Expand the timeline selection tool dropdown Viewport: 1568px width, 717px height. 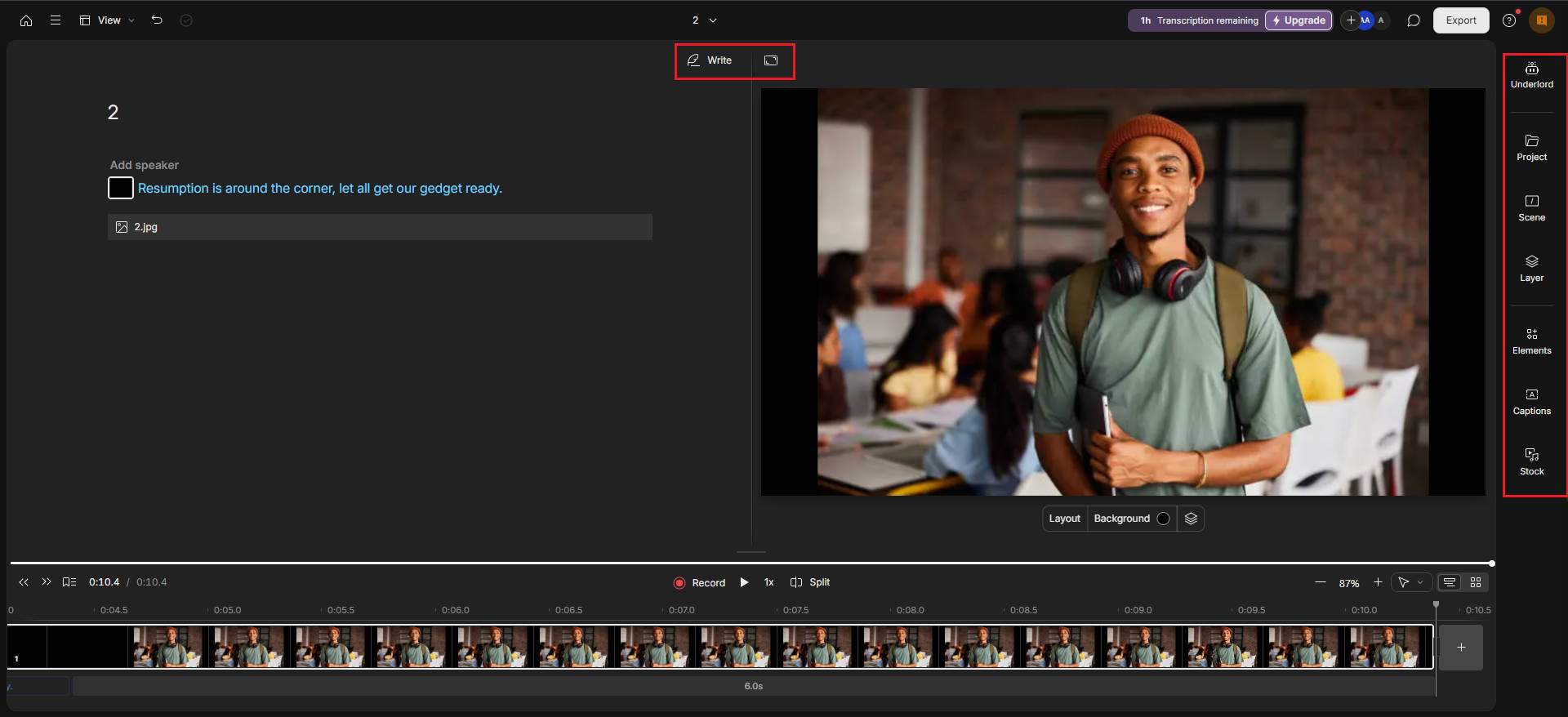1421,582
